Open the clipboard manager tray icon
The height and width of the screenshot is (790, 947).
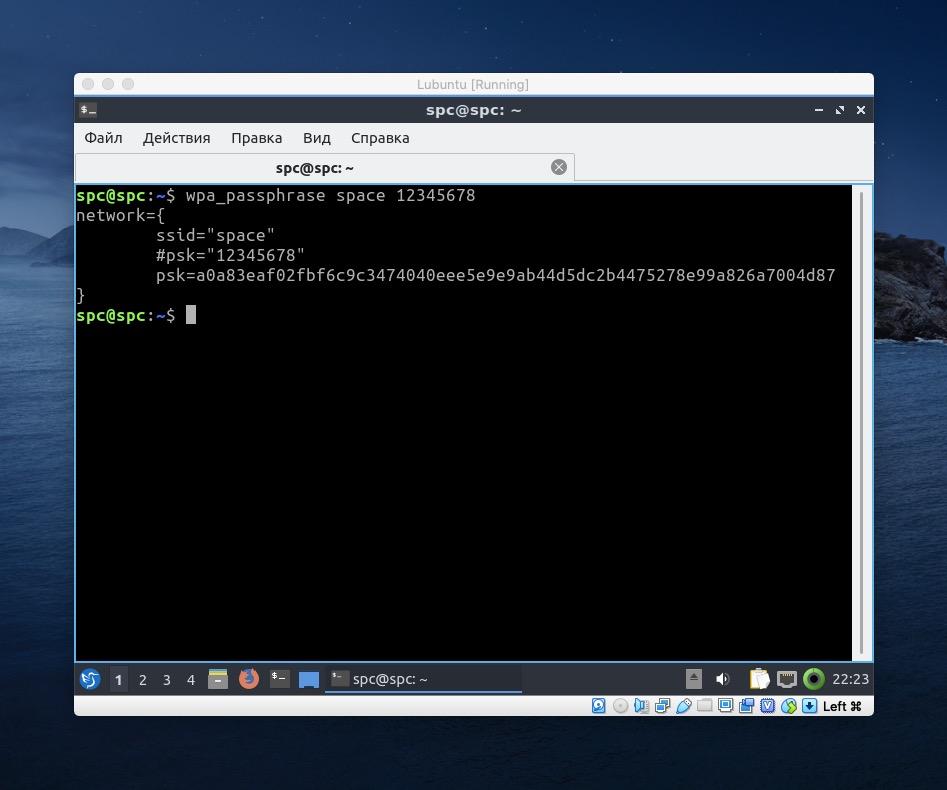pyautogui.click(x=759, y=679)
